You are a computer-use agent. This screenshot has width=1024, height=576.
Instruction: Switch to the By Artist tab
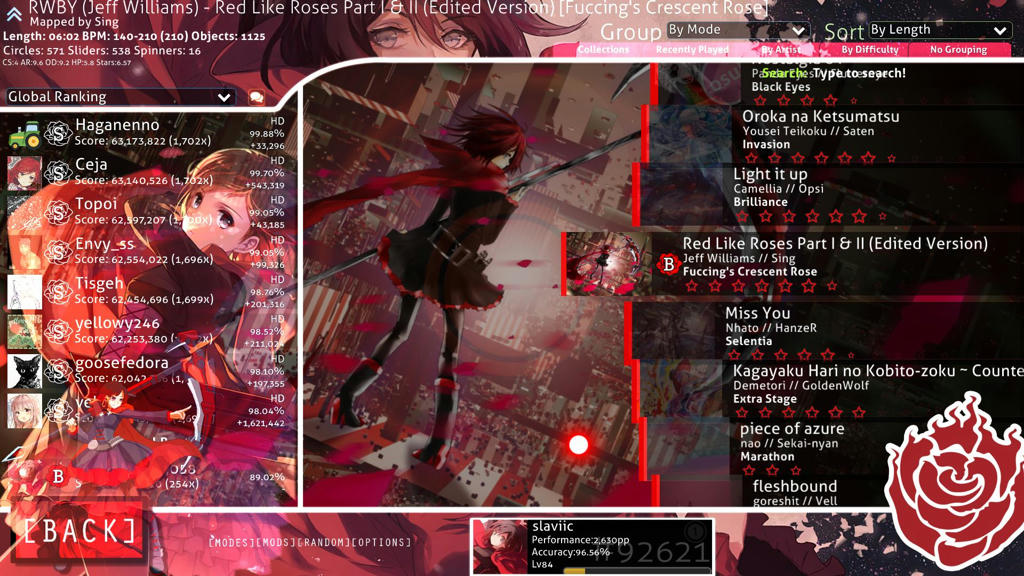781,50
